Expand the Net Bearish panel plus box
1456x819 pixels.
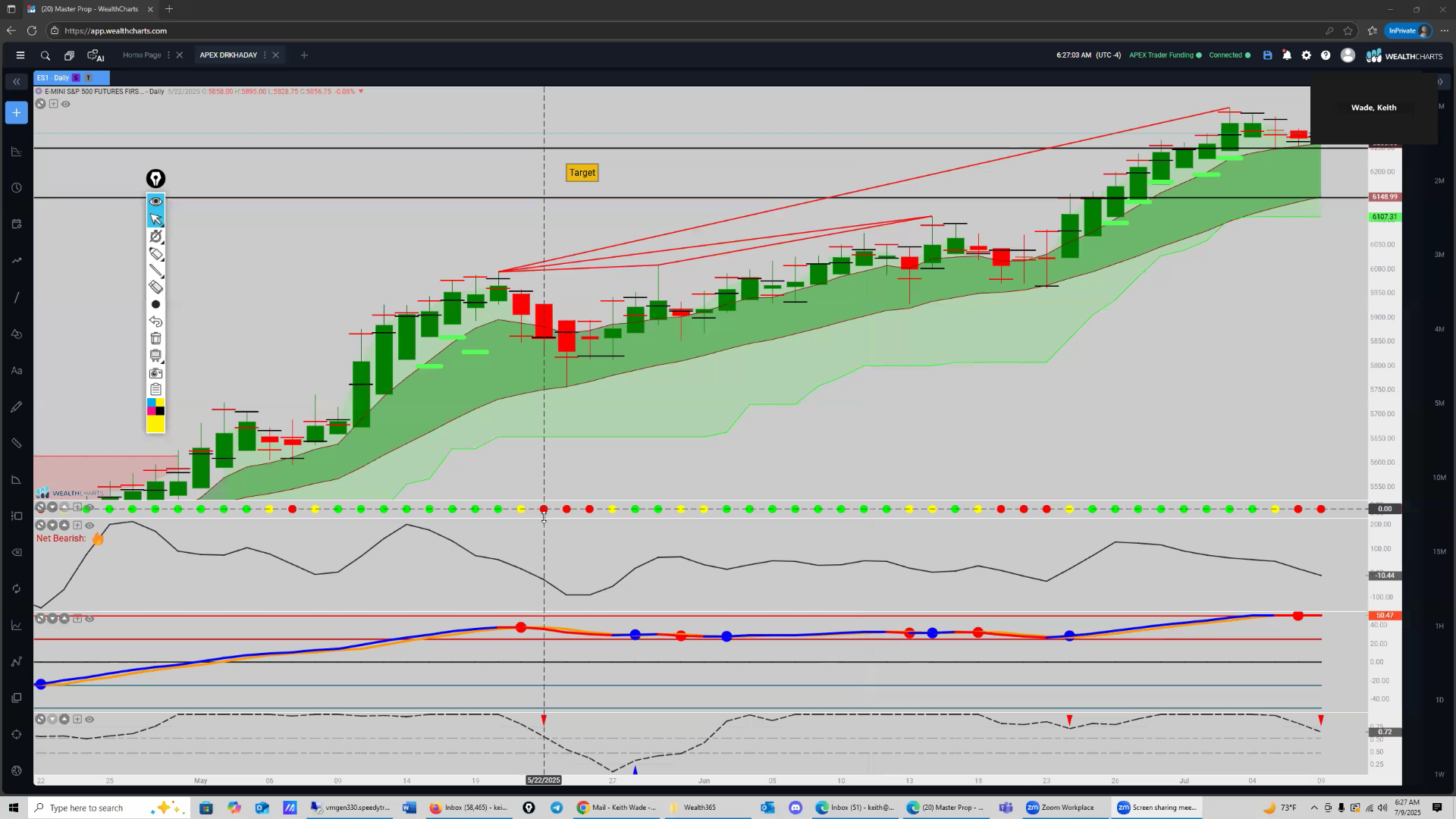pos(77,526)
